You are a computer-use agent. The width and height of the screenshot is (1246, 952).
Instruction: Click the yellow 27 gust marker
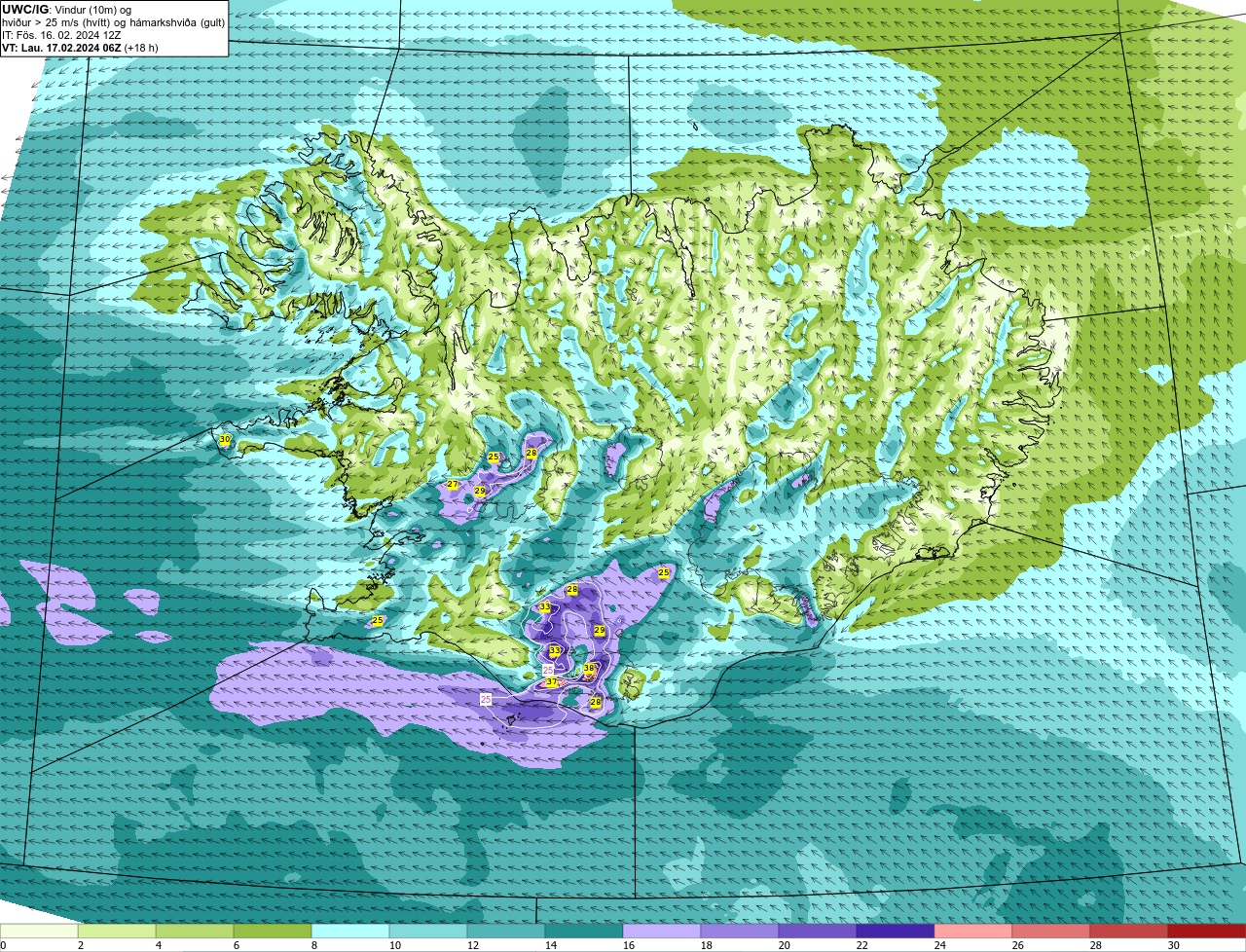(x=453, y=485)
